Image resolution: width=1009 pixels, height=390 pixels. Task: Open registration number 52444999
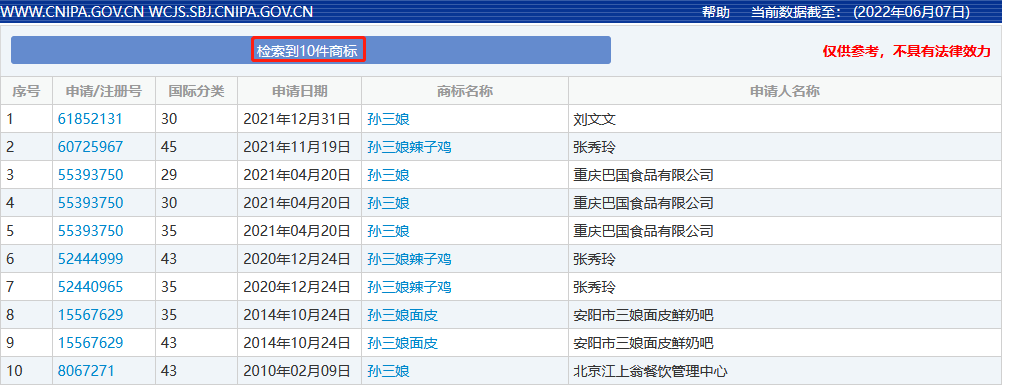(90, 259)
